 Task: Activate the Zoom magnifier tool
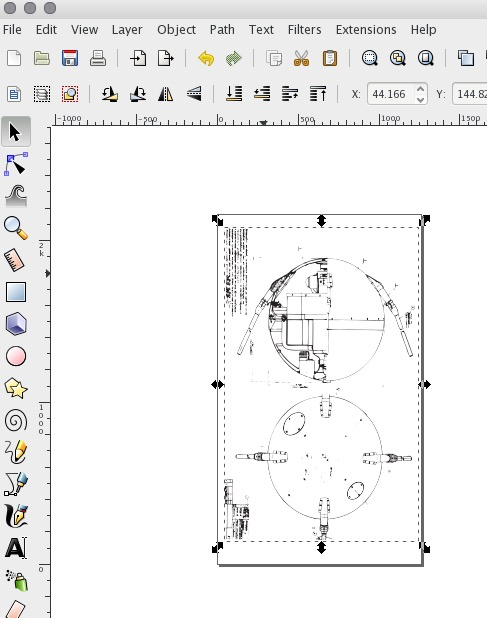click(16, 228)
